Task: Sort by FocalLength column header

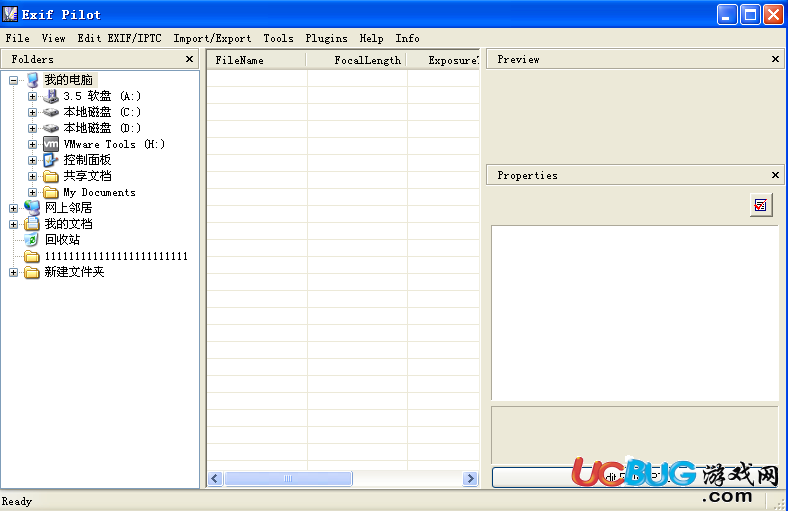Action: pyautogui.click(x=357, y=60)
